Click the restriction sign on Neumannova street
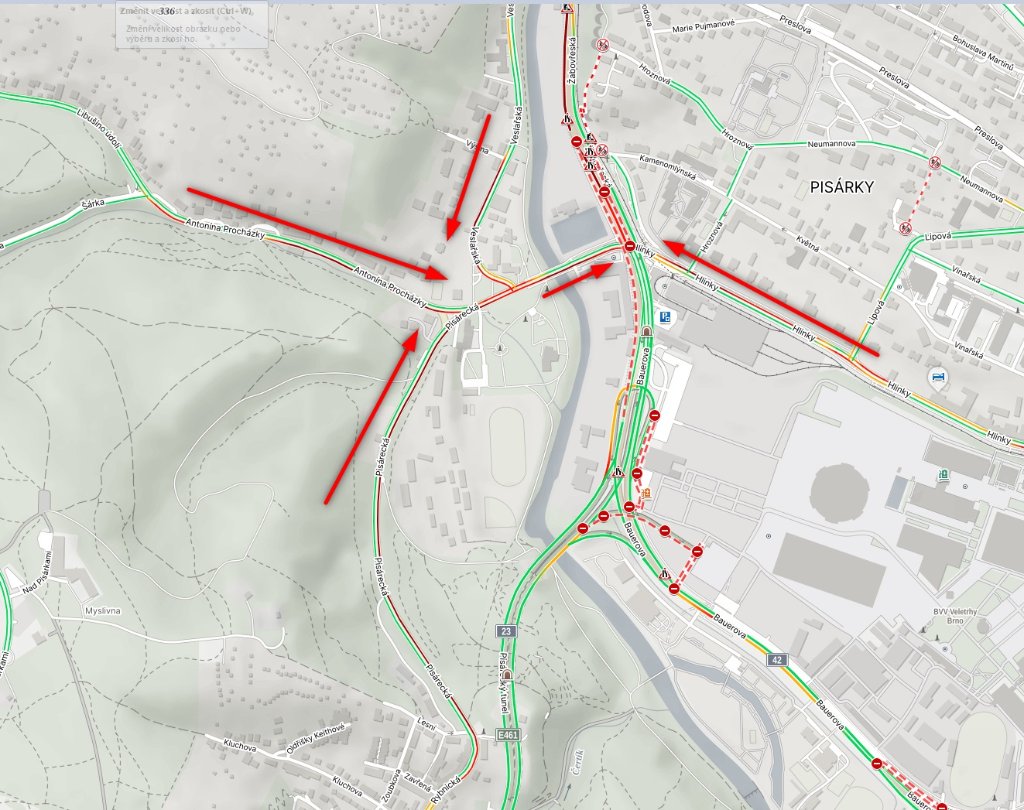Image resolution: width=1024 pixels, height=810 pixels. 935,161
